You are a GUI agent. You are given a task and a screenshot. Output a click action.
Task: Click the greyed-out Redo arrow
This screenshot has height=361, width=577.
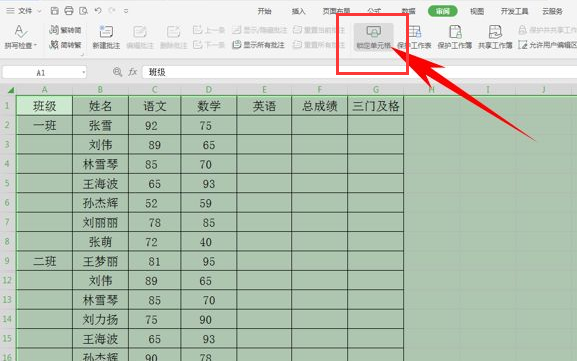pos(112,11)
